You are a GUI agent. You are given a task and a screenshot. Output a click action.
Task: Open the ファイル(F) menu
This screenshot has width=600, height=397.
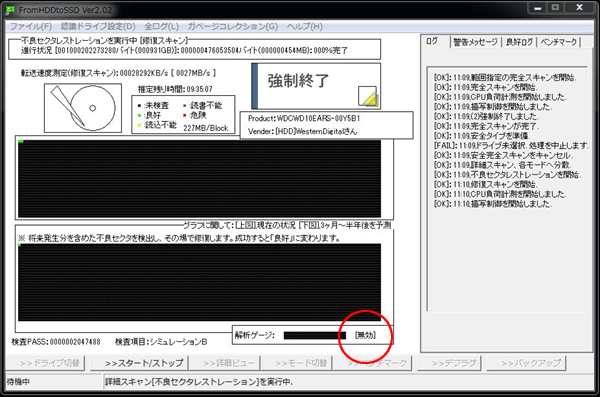click(31, 26)
